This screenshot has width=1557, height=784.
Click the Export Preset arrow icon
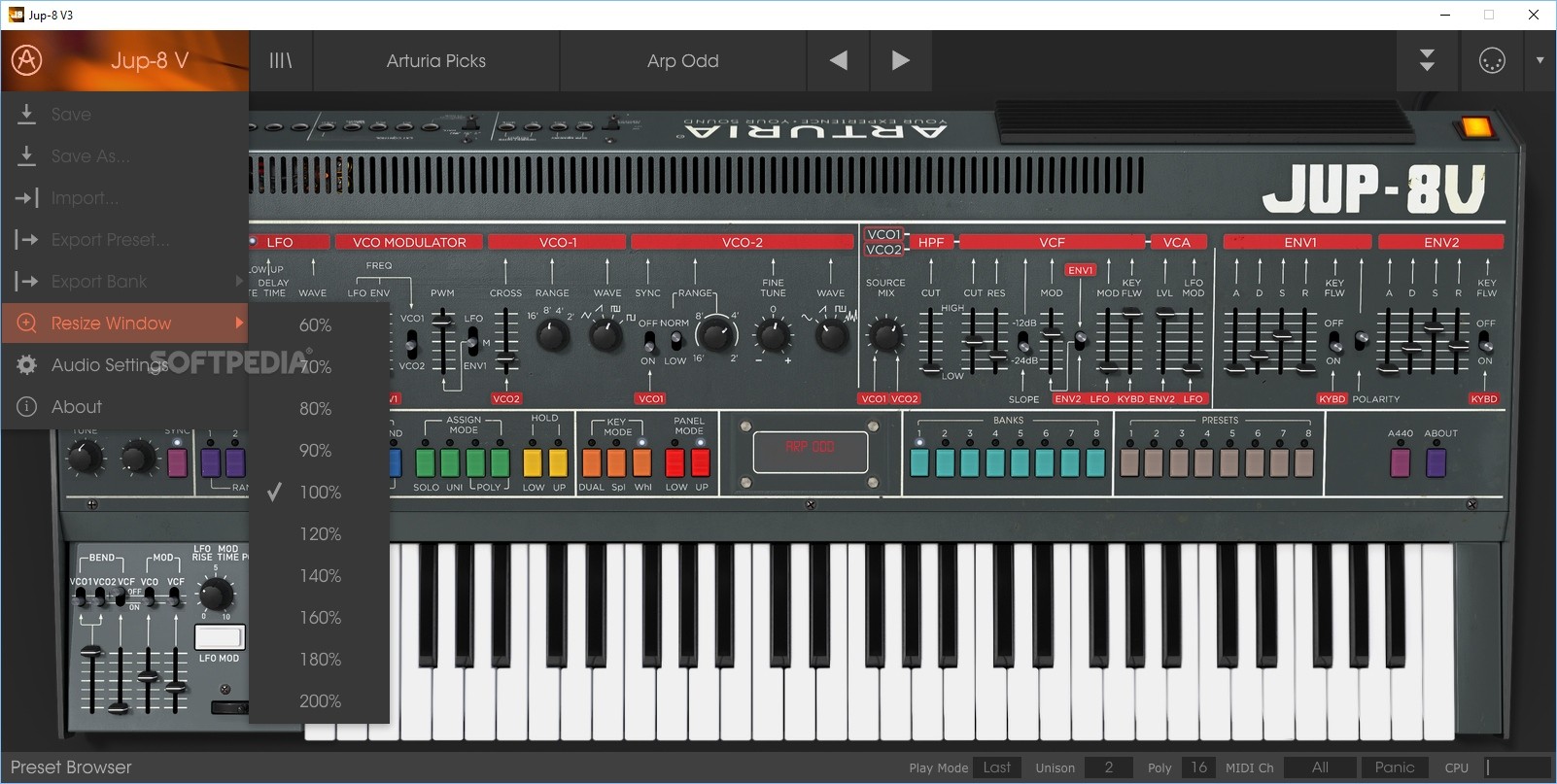click(x=26, y=239)
